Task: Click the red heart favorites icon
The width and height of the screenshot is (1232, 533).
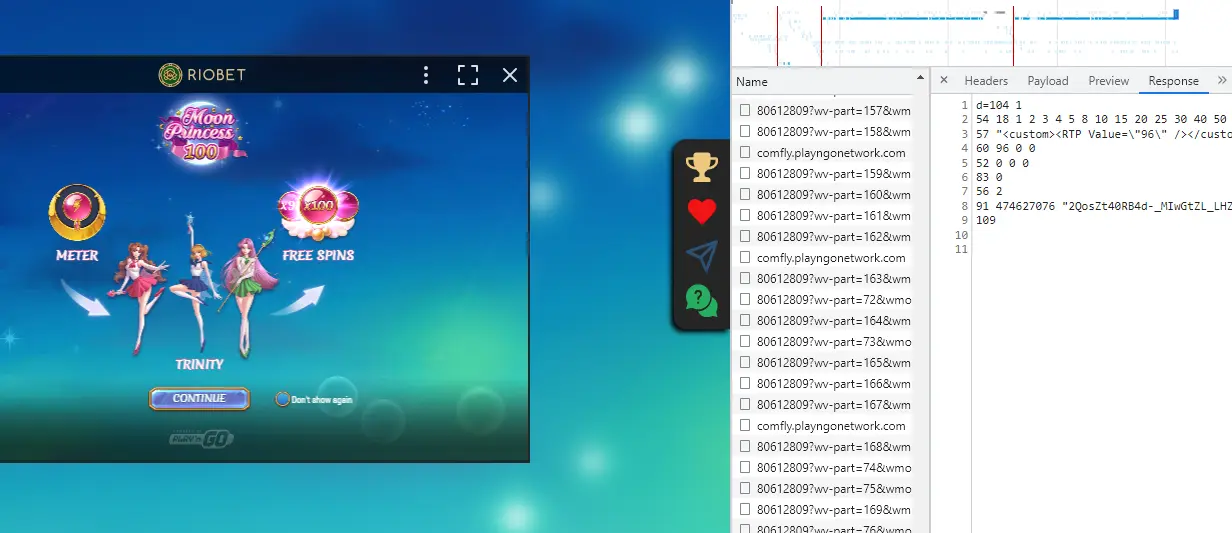Action: tap(702, 211)
